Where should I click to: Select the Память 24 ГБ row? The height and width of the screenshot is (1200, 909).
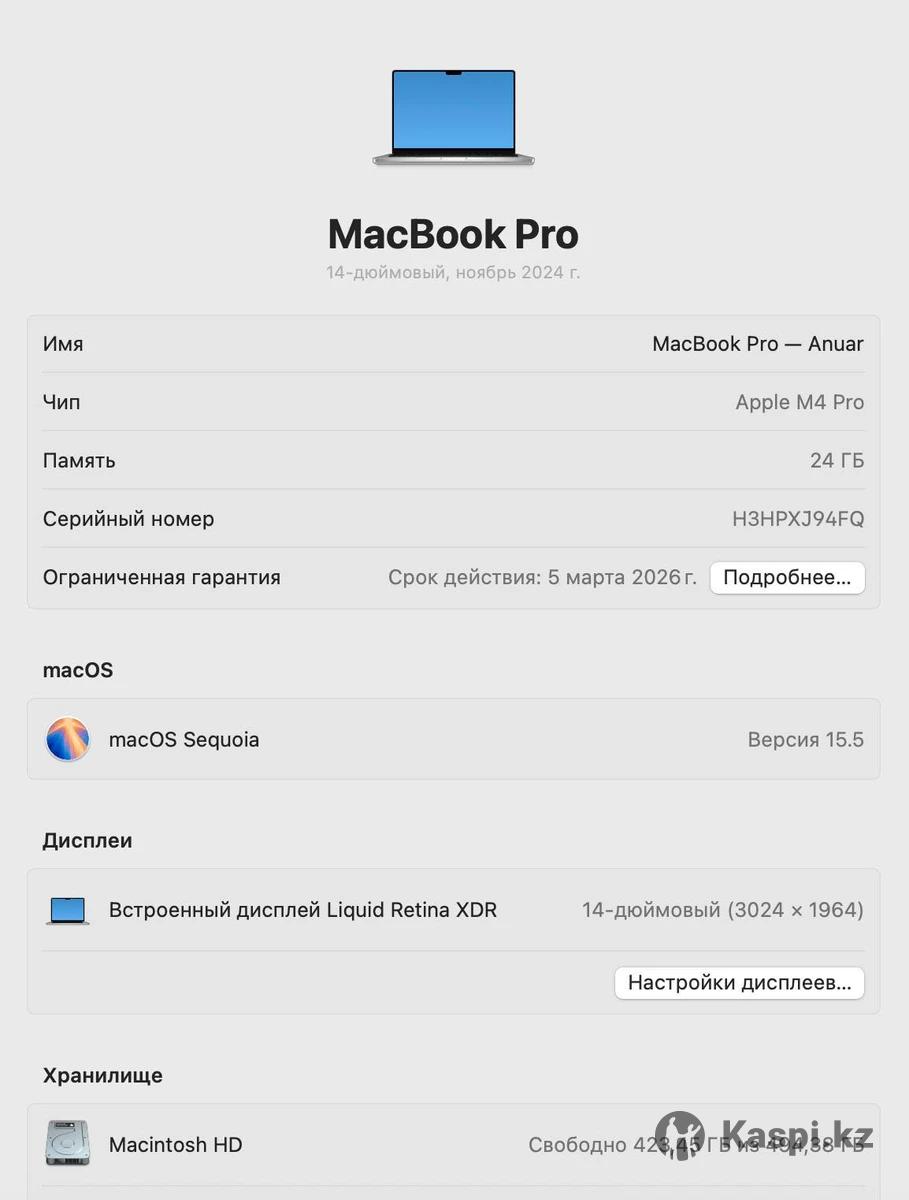pyautogui.click(x=453, y=460)
